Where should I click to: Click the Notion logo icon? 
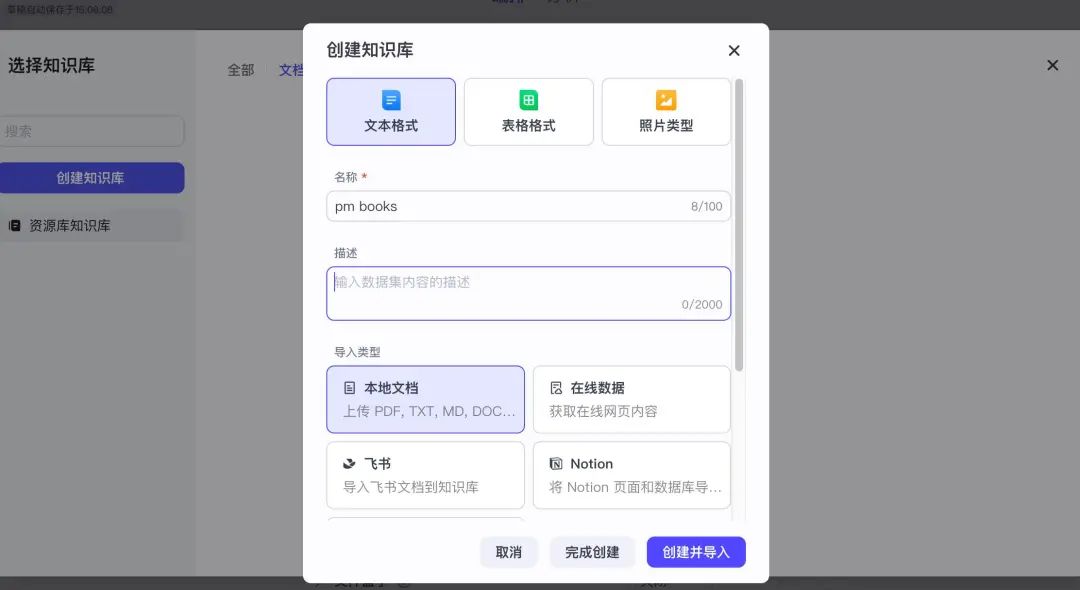tap(556, 463)
